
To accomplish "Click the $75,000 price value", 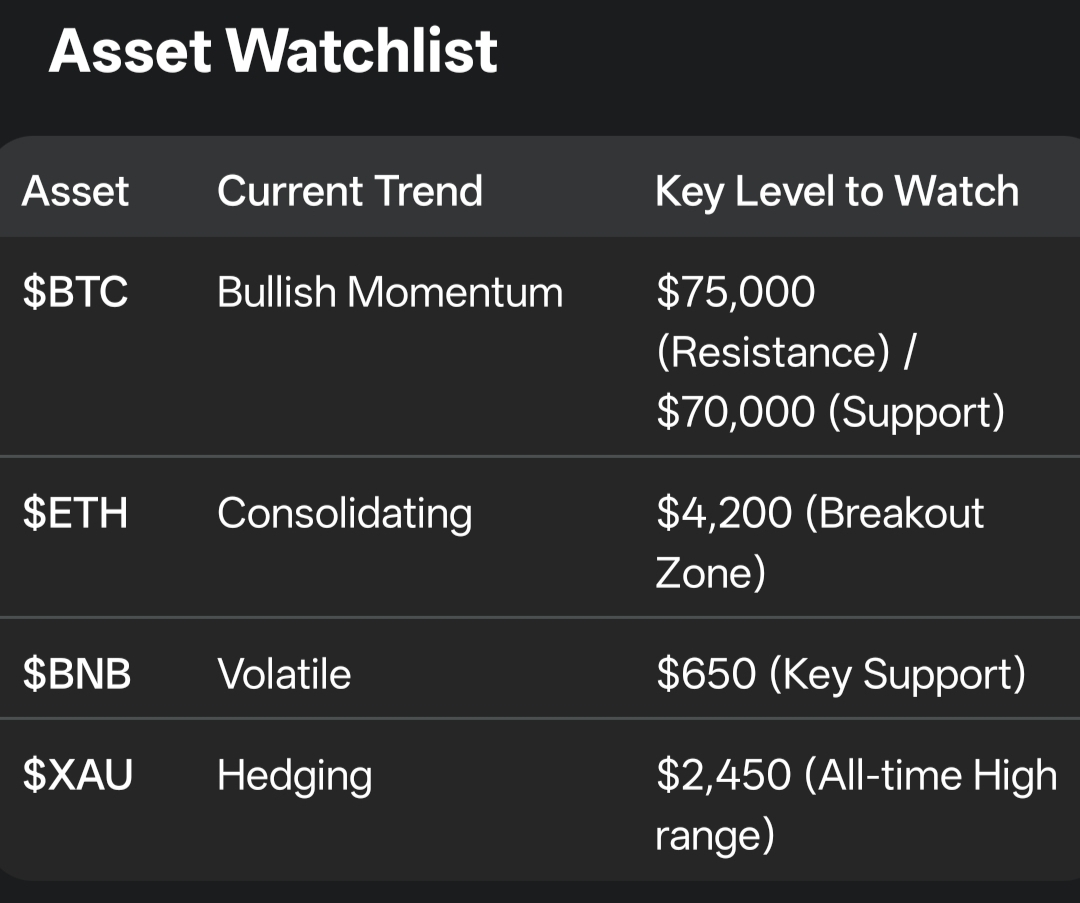I will tap(736, 293).
